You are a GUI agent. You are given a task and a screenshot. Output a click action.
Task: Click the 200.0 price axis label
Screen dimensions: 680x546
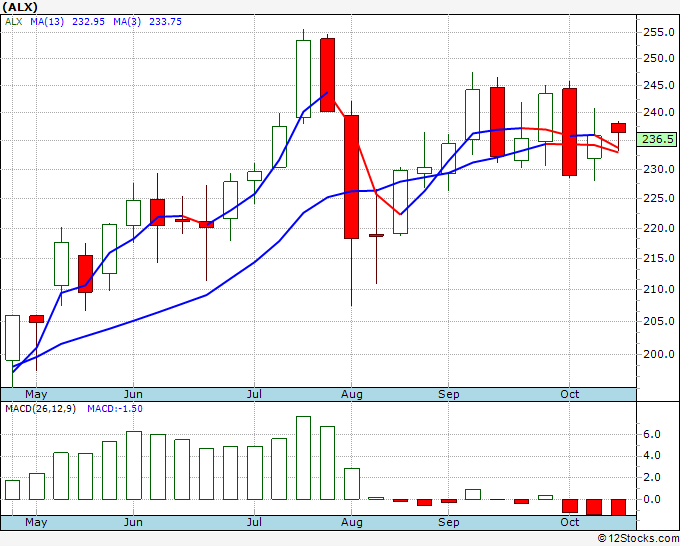pos(659,354)
